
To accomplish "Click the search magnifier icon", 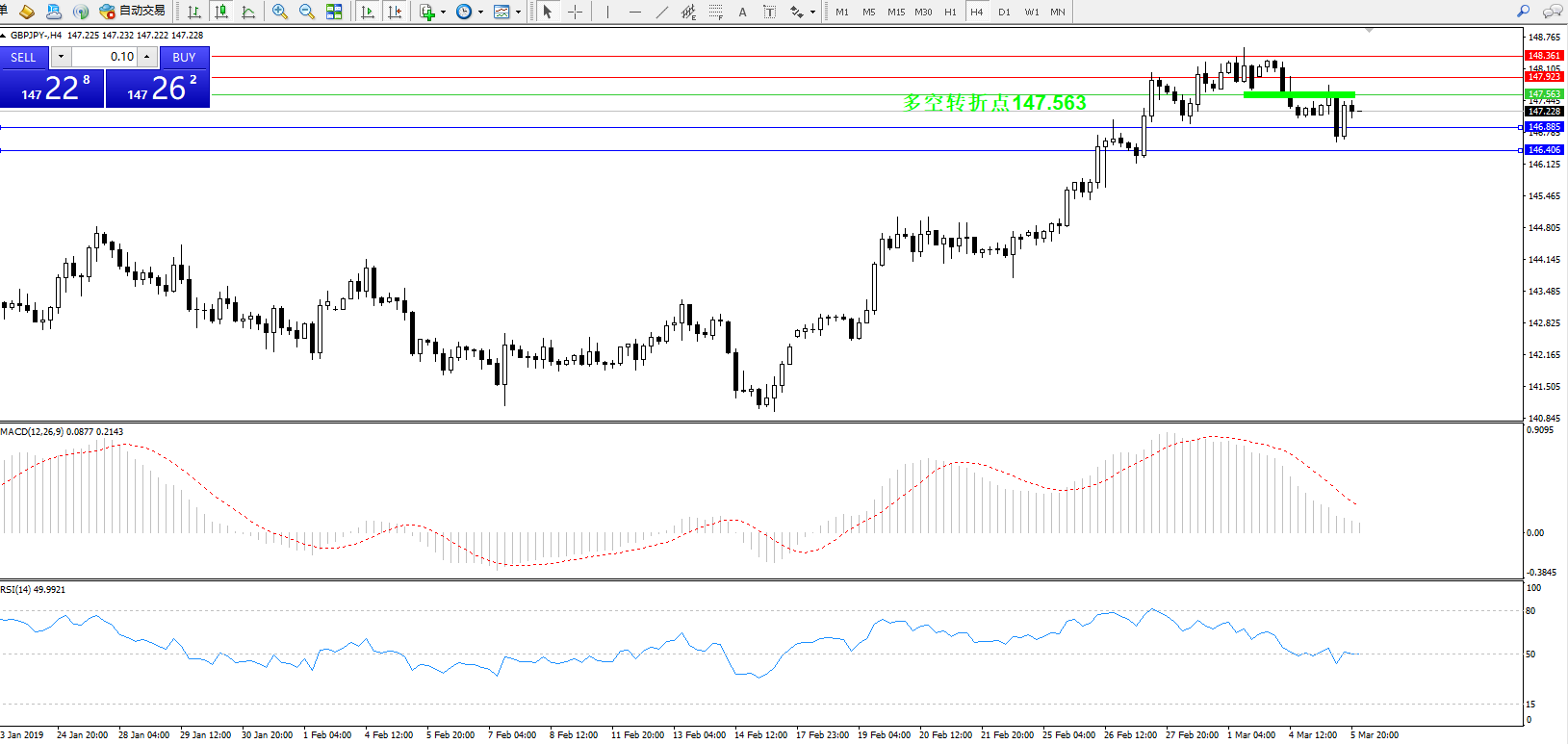I will click(1523, 12).
